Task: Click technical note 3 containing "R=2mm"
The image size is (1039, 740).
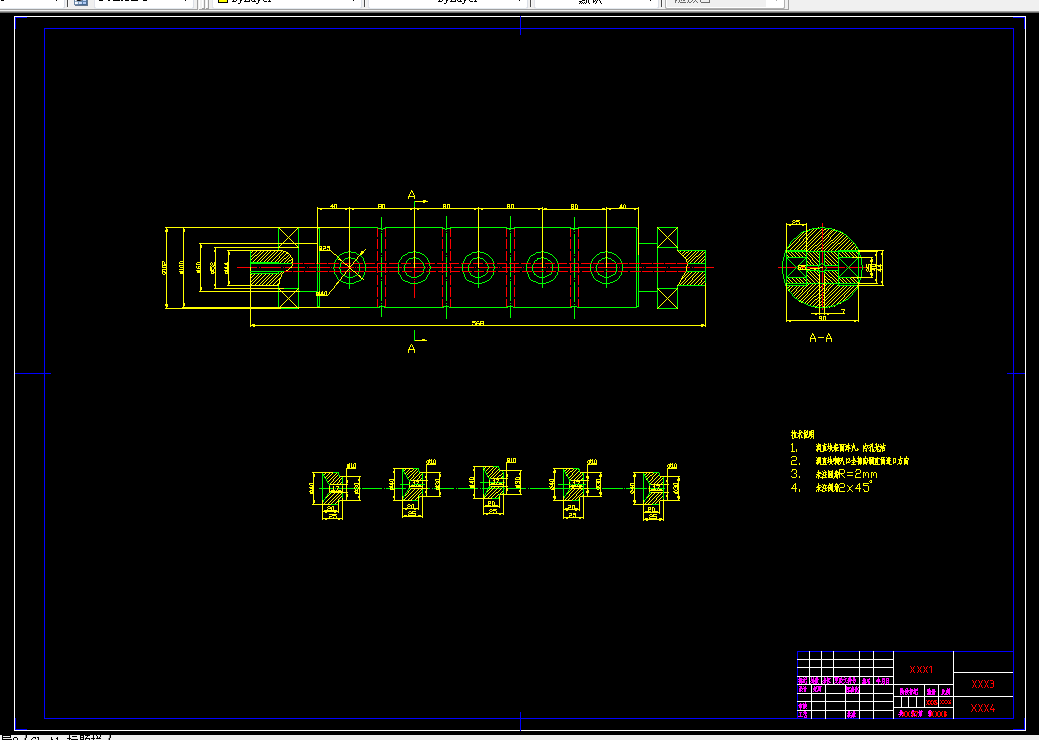Action: pos(834,474)
